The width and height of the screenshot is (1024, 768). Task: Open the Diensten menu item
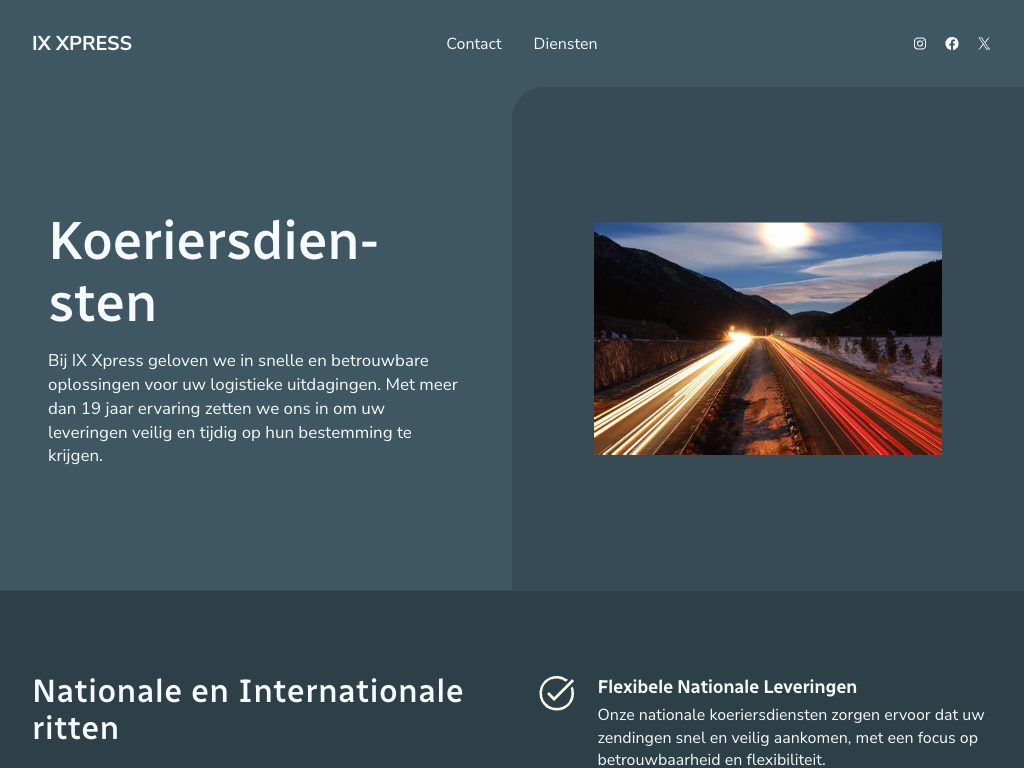(x=565, y=44)
